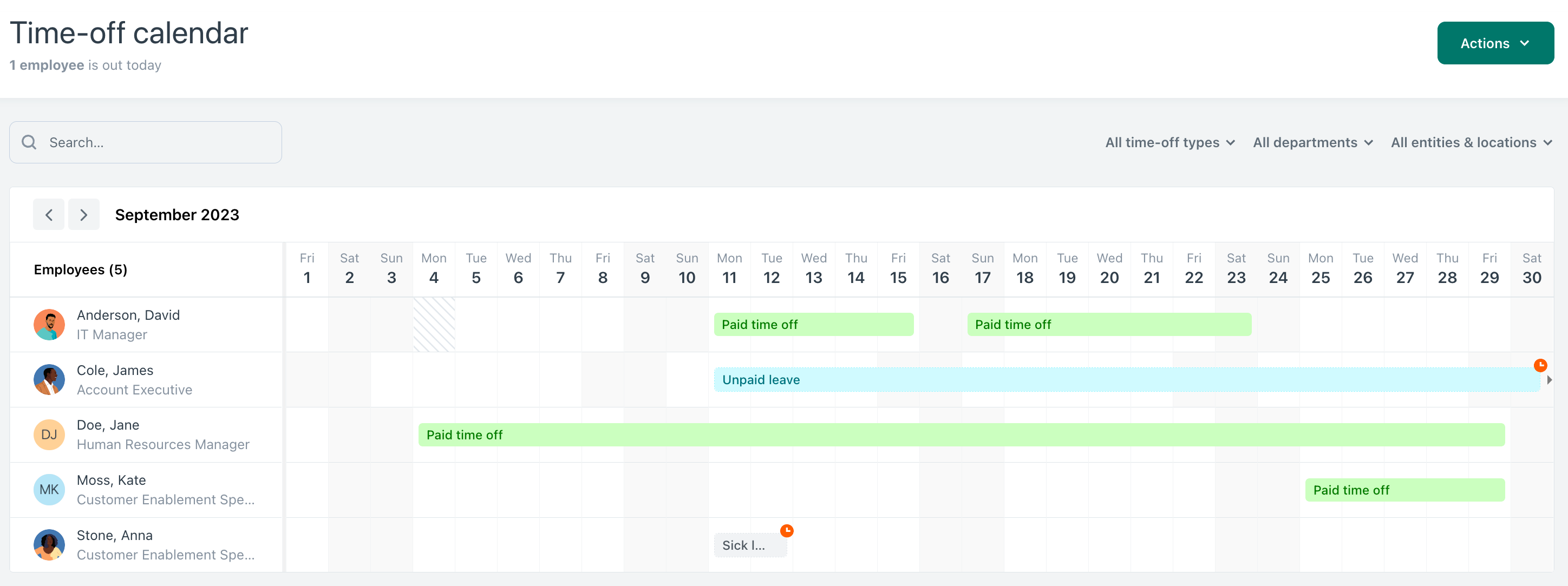Open the All departments filter dropdown
The height and width of the screenshot is (586, 1568).
point(1312,142)
